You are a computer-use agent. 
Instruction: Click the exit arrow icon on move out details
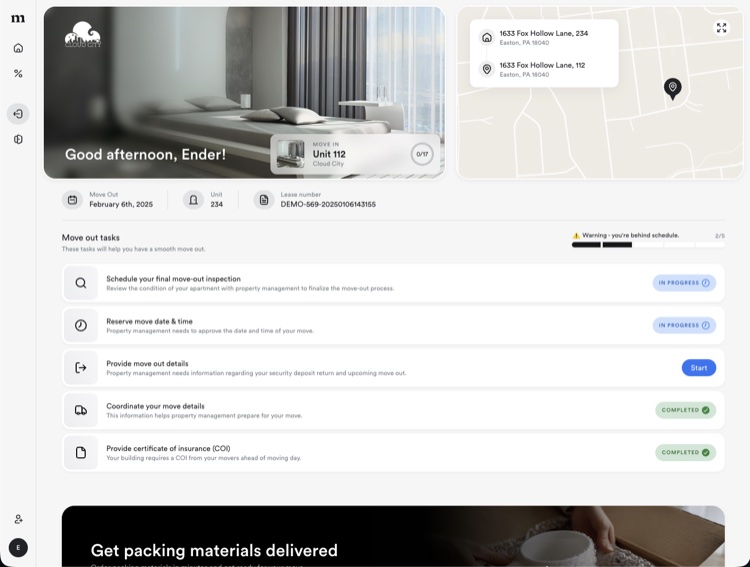point(81,367)
